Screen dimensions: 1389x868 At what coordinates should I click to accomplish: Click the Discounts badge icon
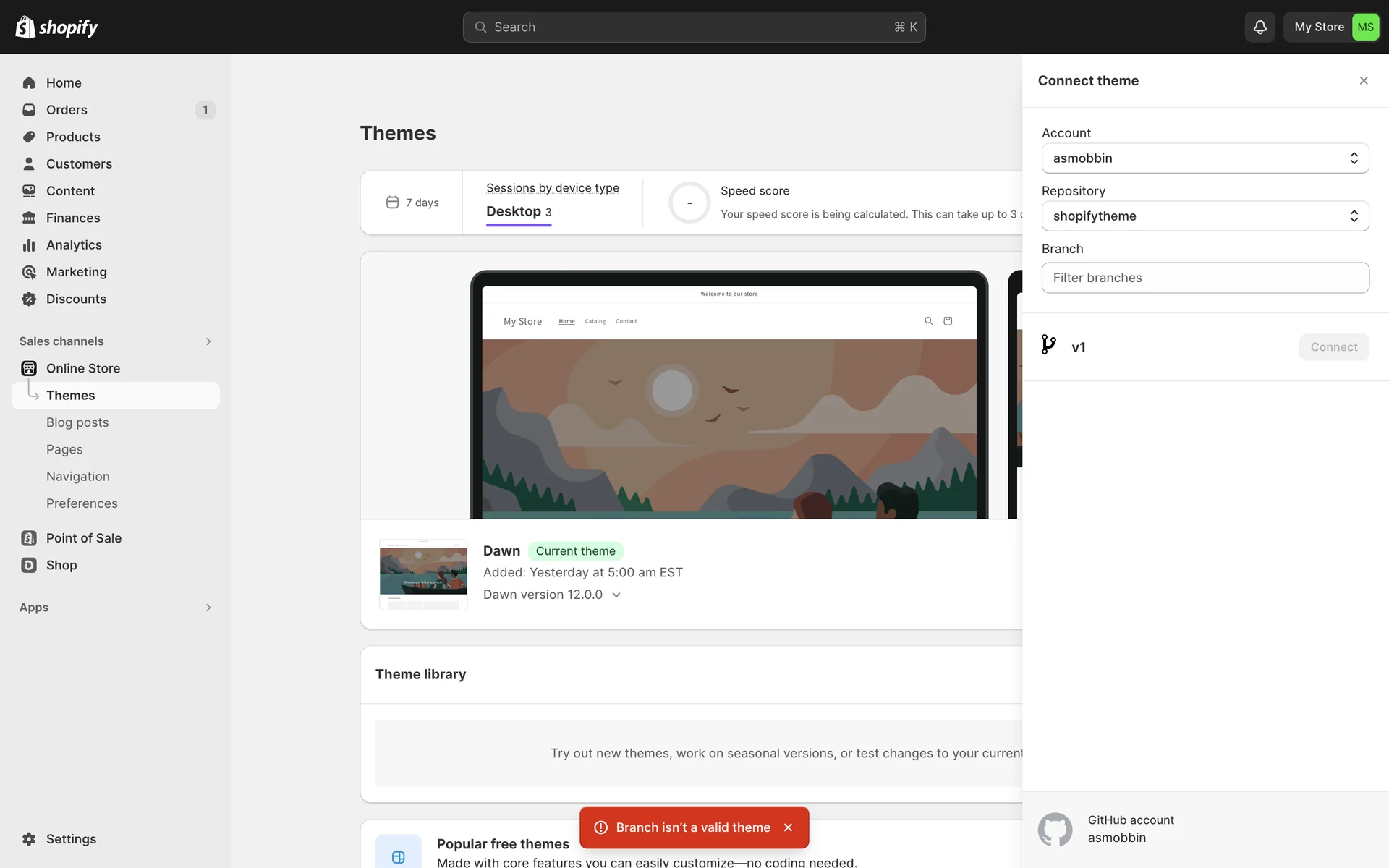point(29,299)
